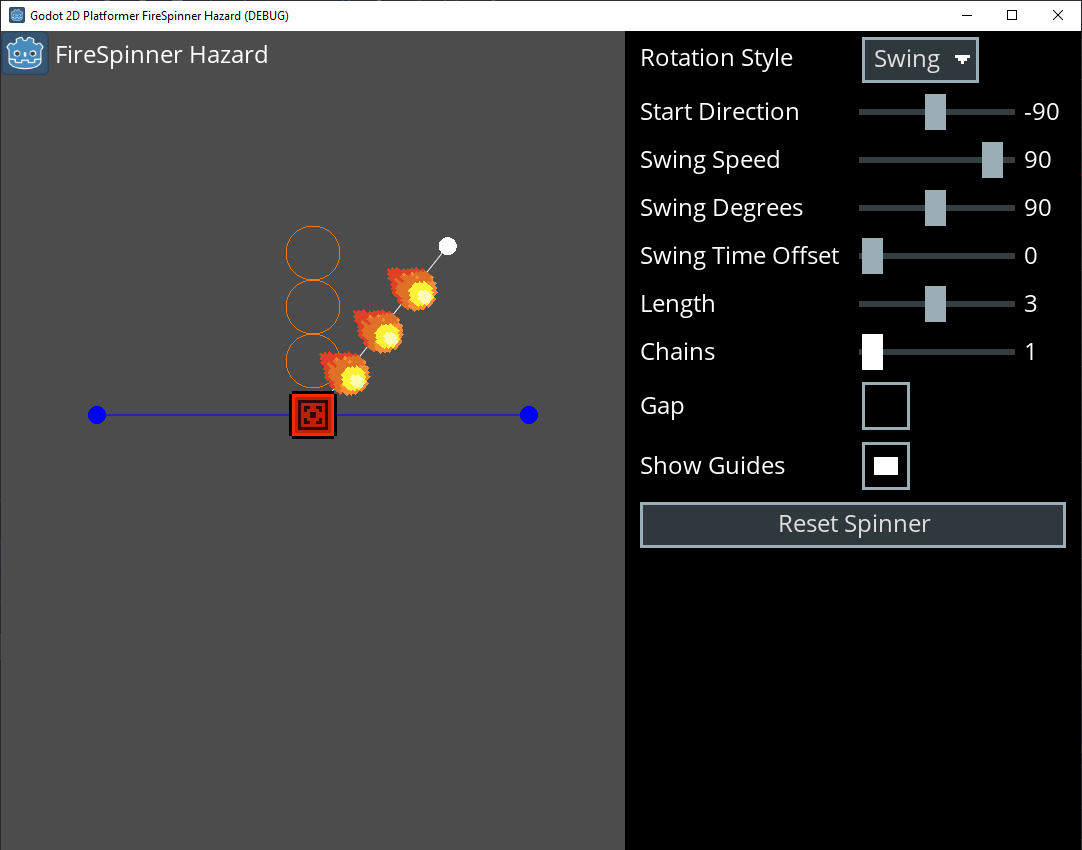Click the Chains slider track
The image size is (1082, 850).
(938, 351)
